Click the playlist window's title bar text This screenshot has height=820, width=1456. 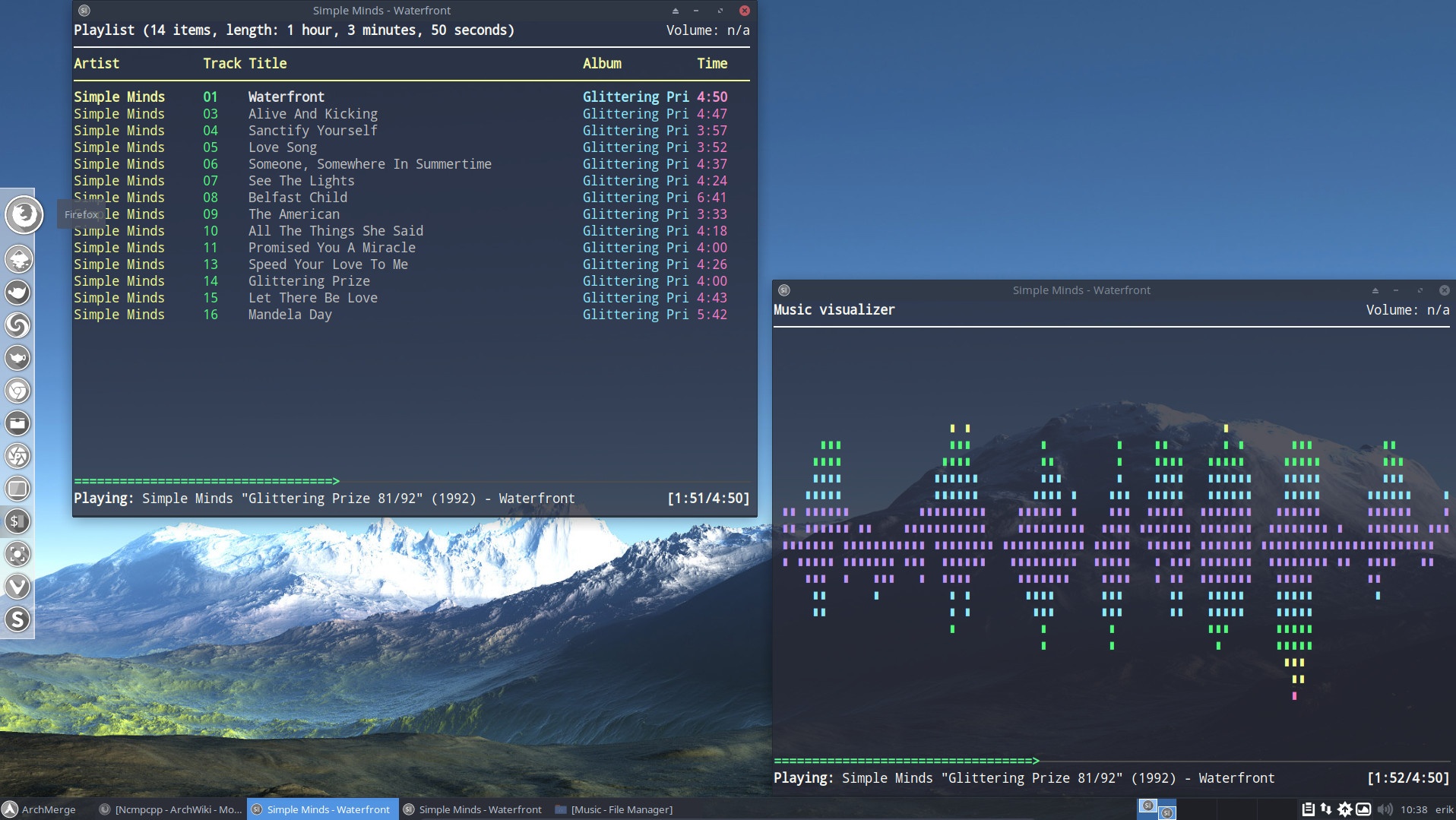[381, 11]
